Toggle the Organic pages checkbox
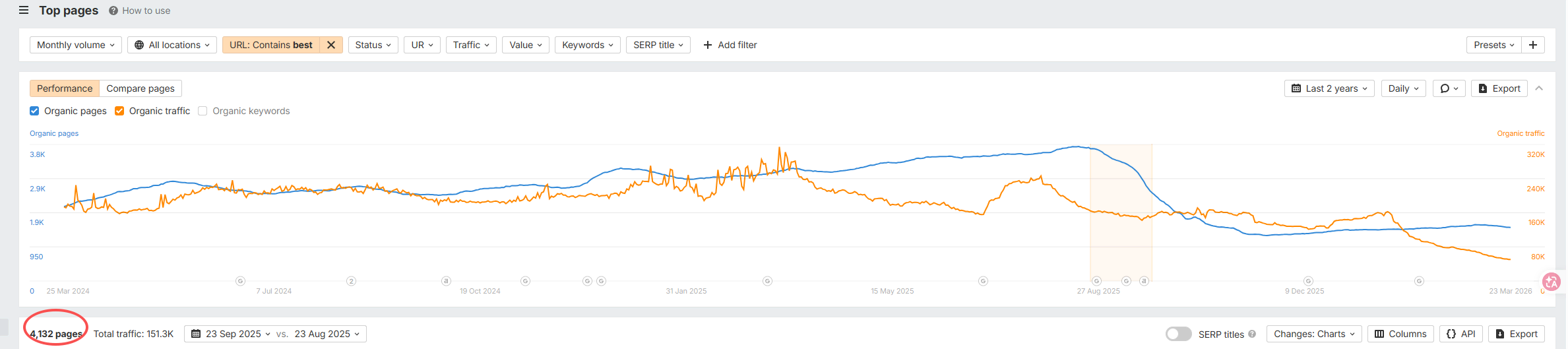 click(x=34, y=111)
